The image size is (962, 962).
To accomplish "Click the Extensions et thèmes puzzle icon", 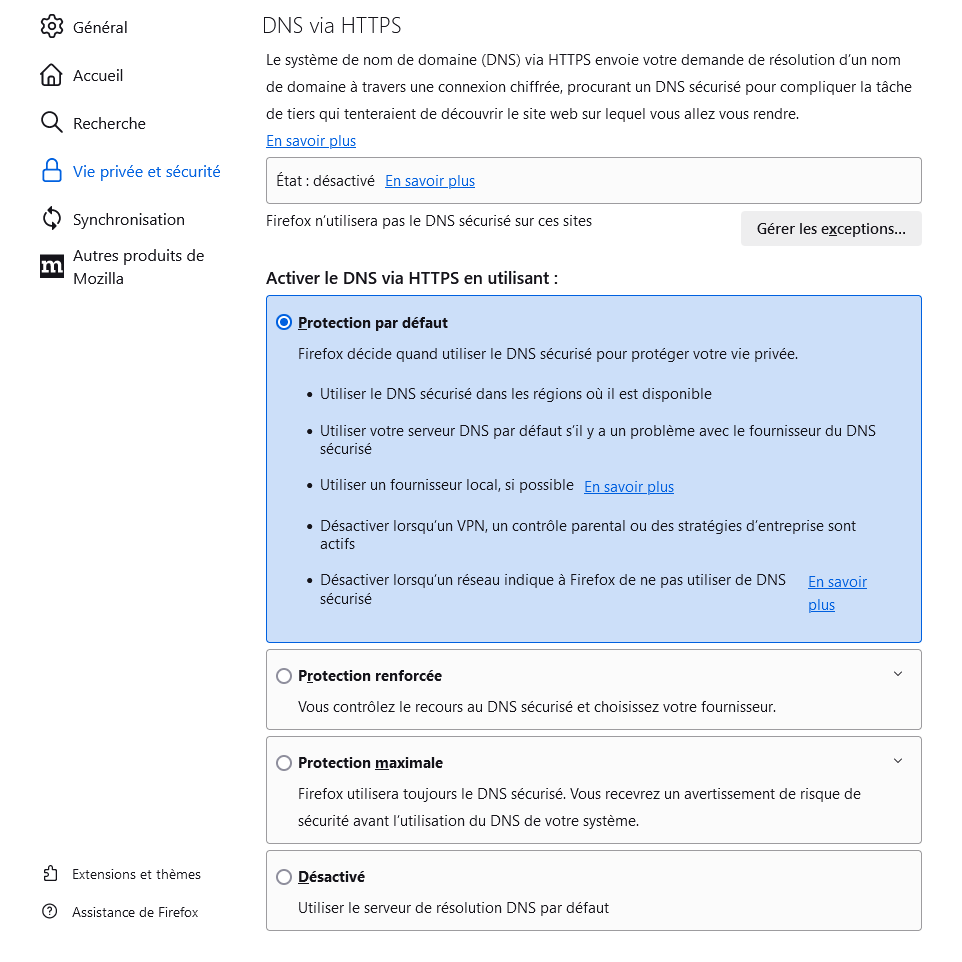I will tap(49, 873).
